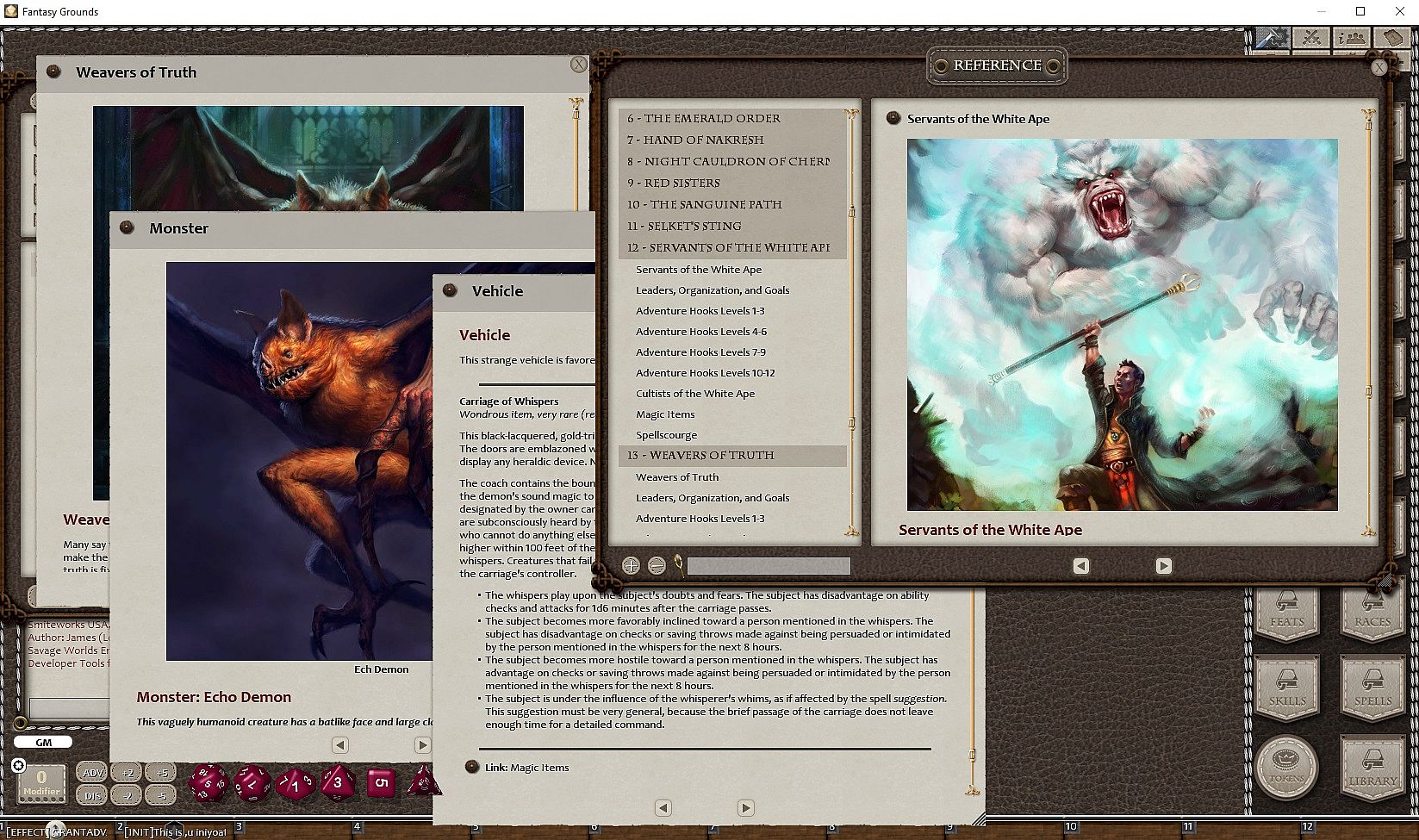The image size is (1419, 840).
Task: Expand chapter 9 Red Sisters
Action: click(732, 184)
